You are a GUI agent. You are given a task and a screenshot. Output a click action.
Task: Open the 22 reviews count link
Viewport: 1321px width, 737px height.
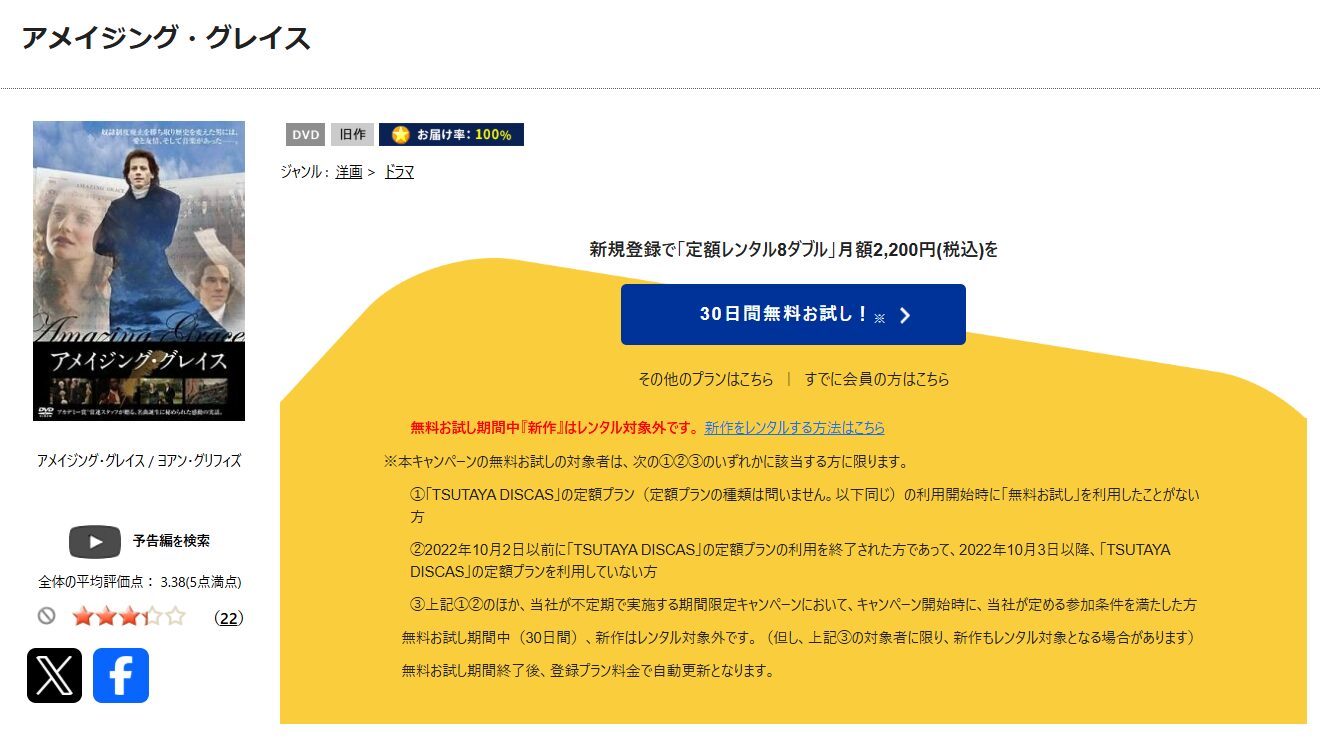click(x=229, y=618)
